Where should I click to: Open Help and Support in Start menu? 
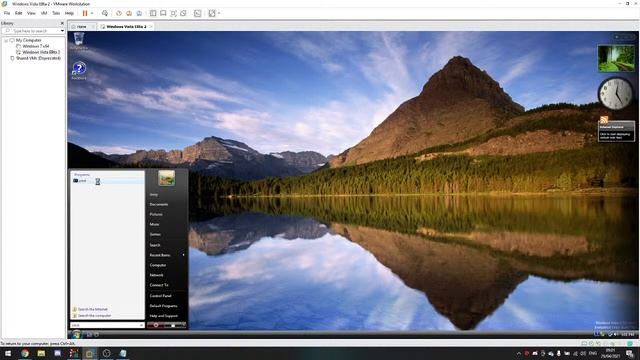click(164, 316)
